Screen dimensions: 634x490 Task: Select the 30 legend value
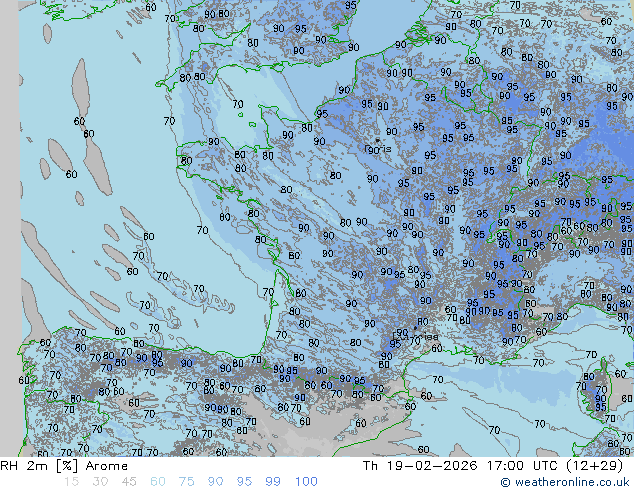100,482
